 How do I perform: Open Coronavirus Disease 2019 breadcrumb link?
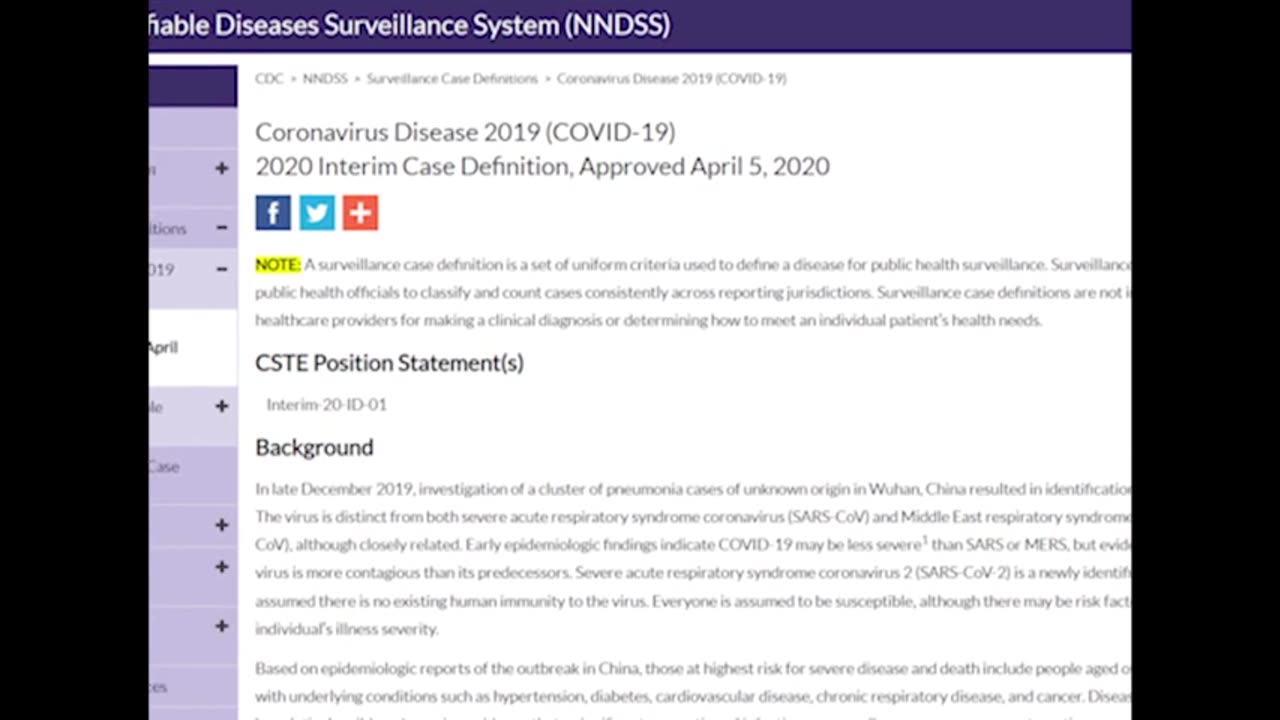pyautogui.click(x=672, y=78)
